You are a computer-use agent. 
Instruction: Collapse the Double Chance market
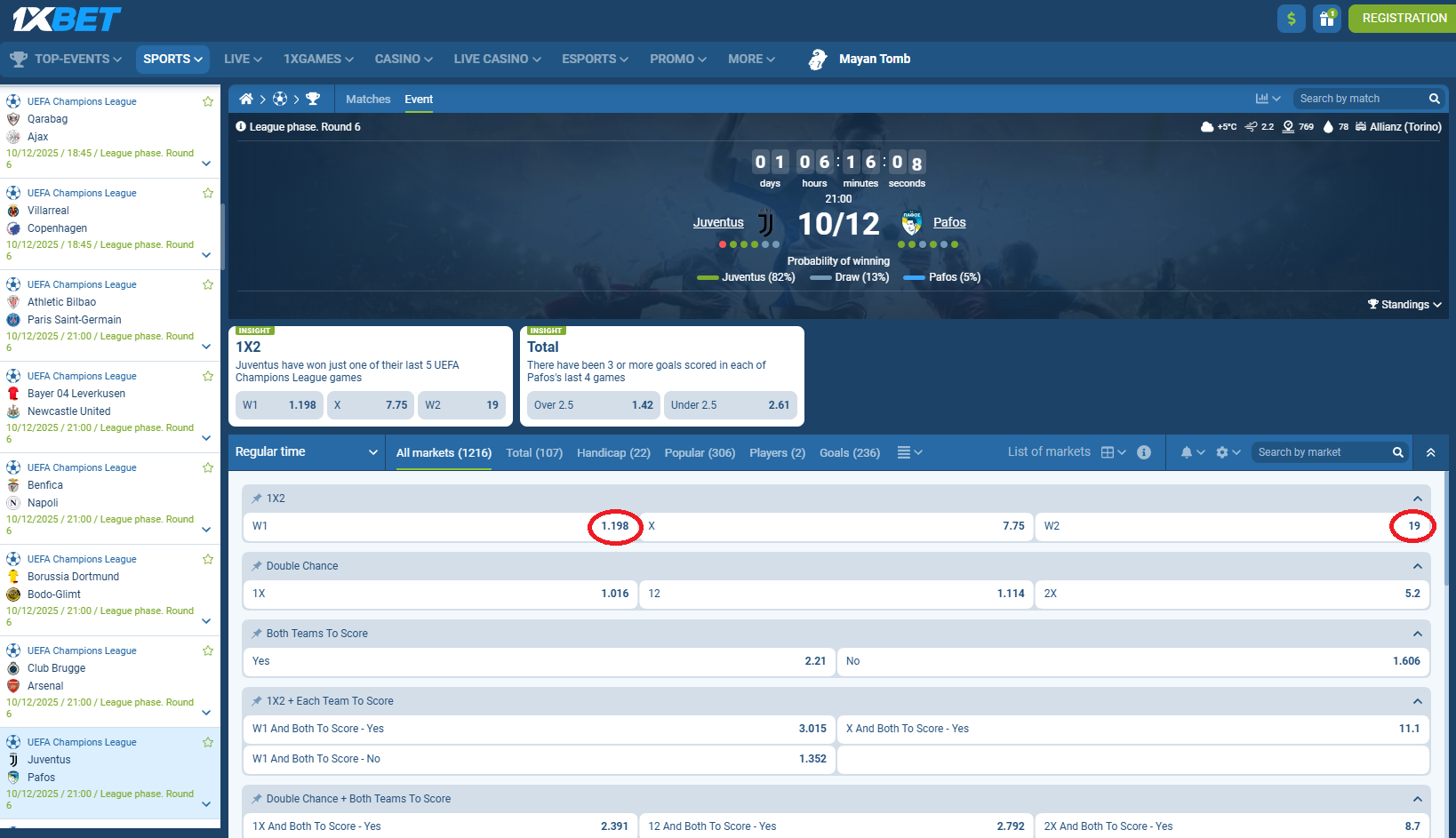(1417, 566)
